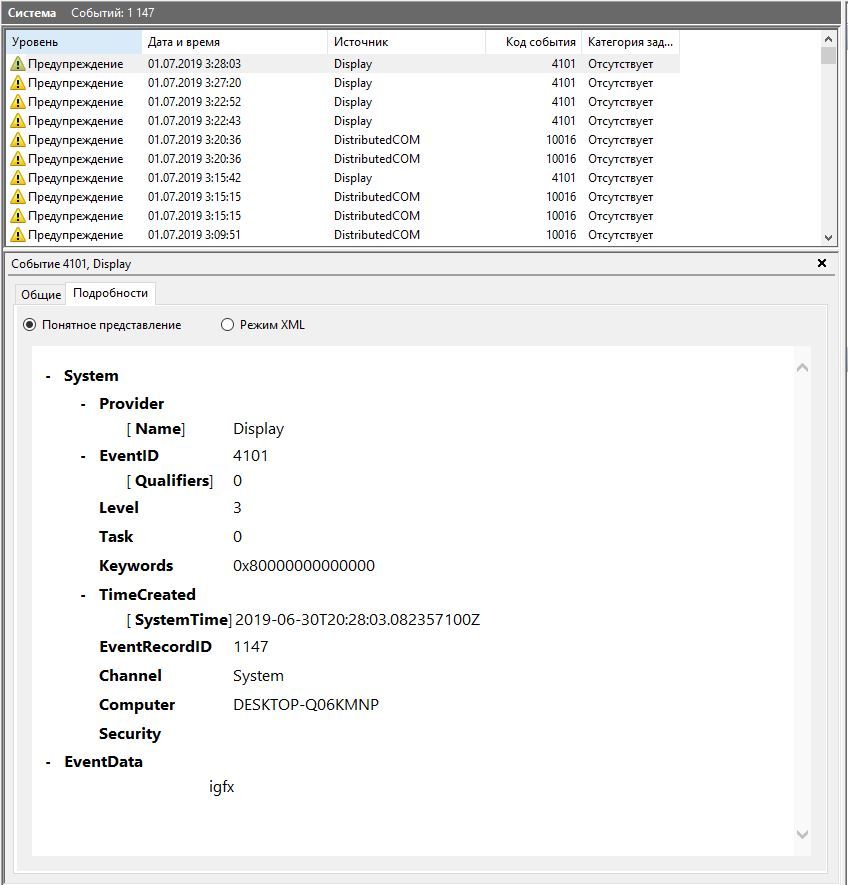Viewport: 848px width, 885px height.
Task: Click warning icon of 3:28:03 event row
Action: click(18, 64)
